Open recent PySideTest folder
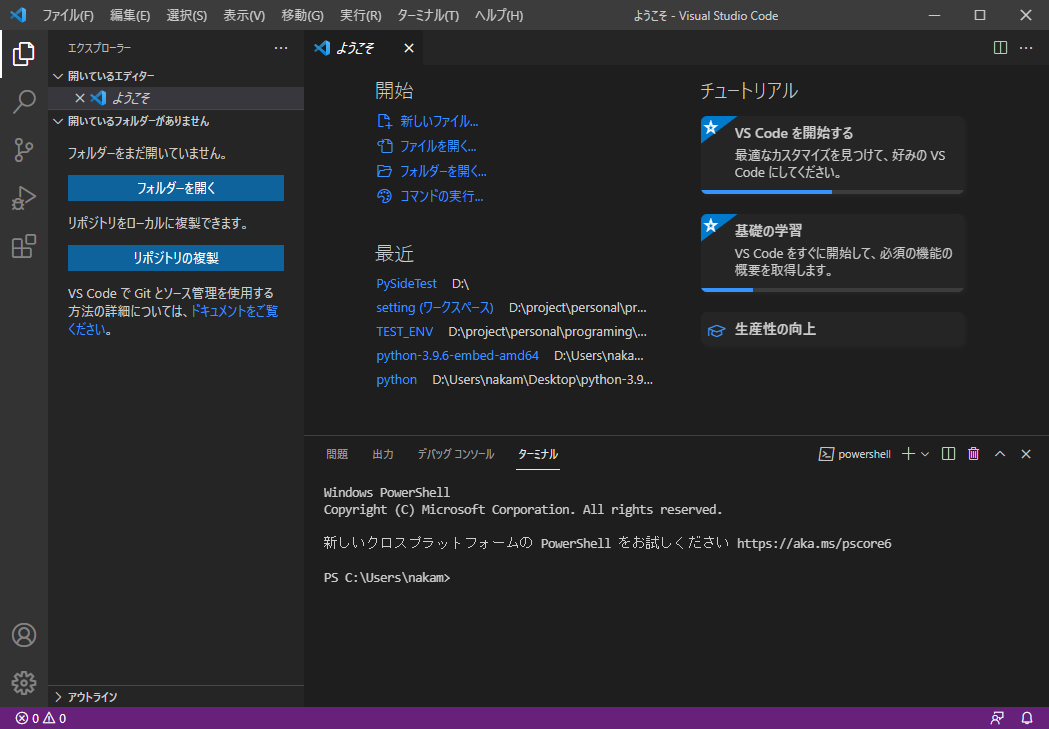This screenshot has width=1049, height=729. tap(406, 284)
